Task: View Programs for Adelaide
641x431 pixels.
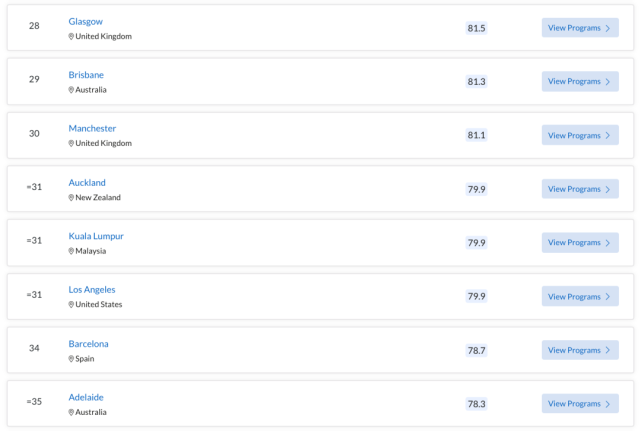Action: [x=580, y=404]
